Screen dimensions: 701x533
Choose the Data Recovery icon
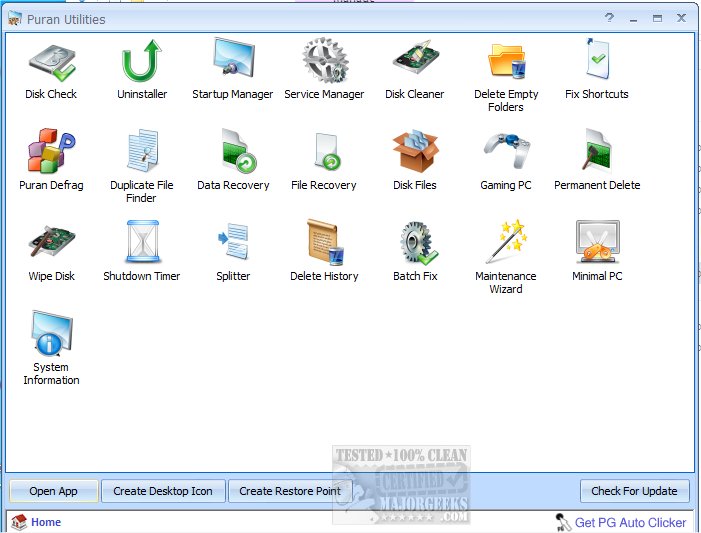[x=233, y=153]
